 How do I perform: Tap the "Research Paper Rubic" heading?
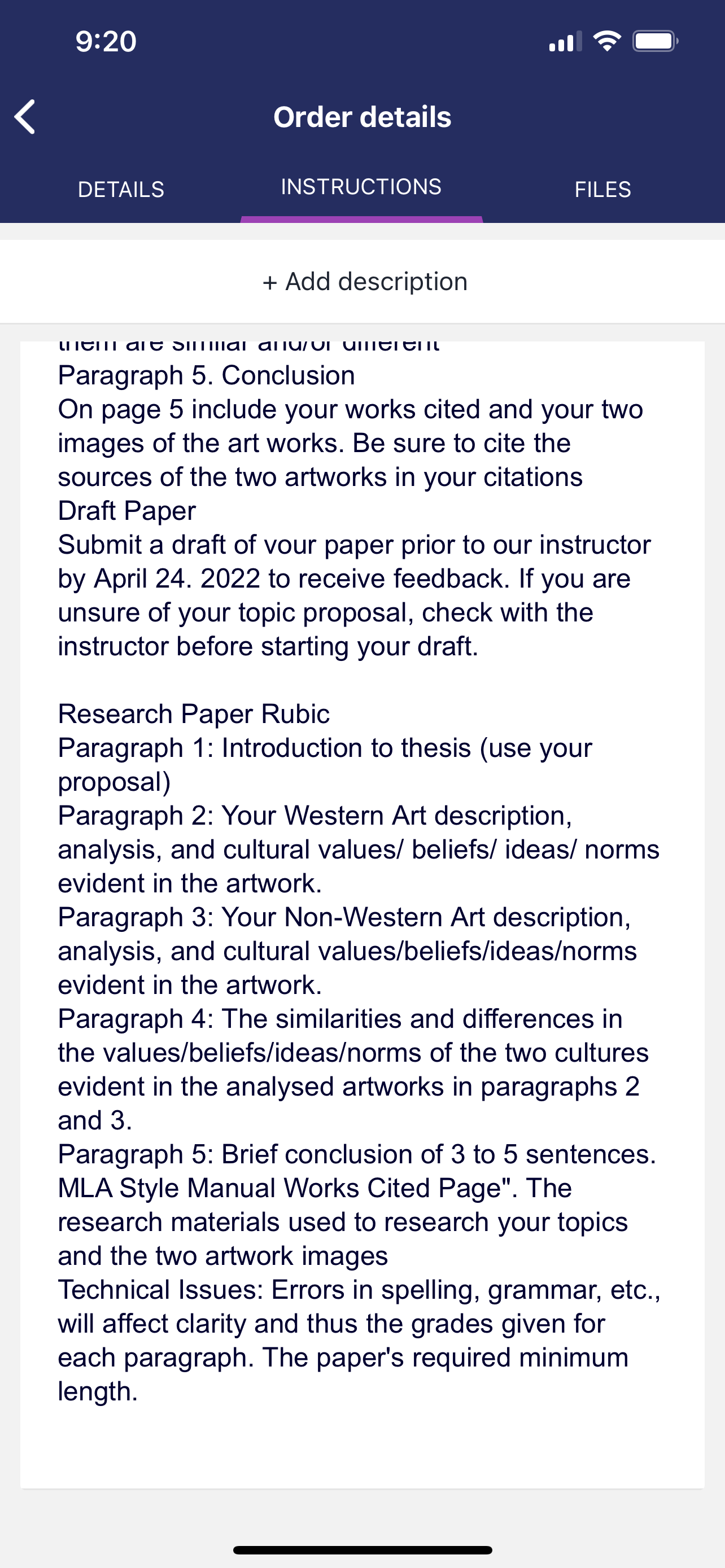coord(194,714)
